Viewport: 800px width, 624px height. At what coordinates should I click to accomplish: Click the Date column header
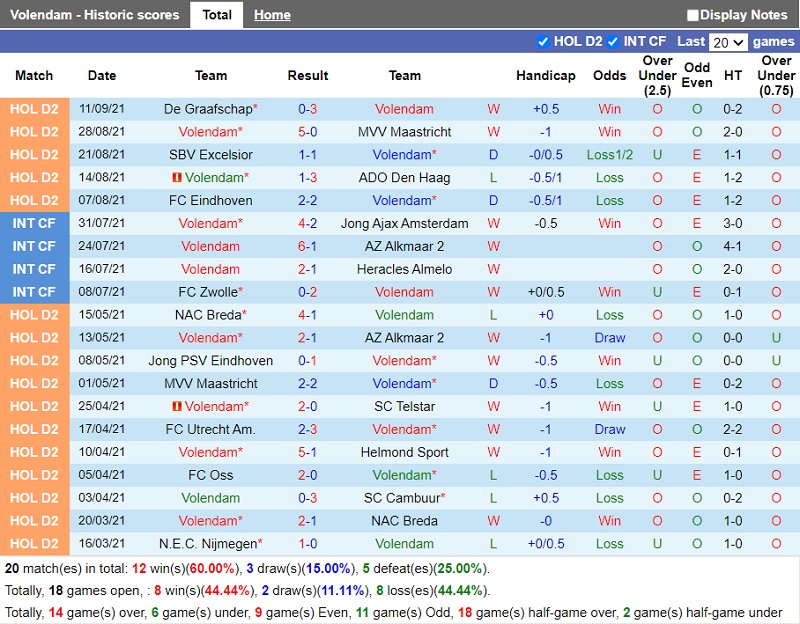tap(102, 76)
